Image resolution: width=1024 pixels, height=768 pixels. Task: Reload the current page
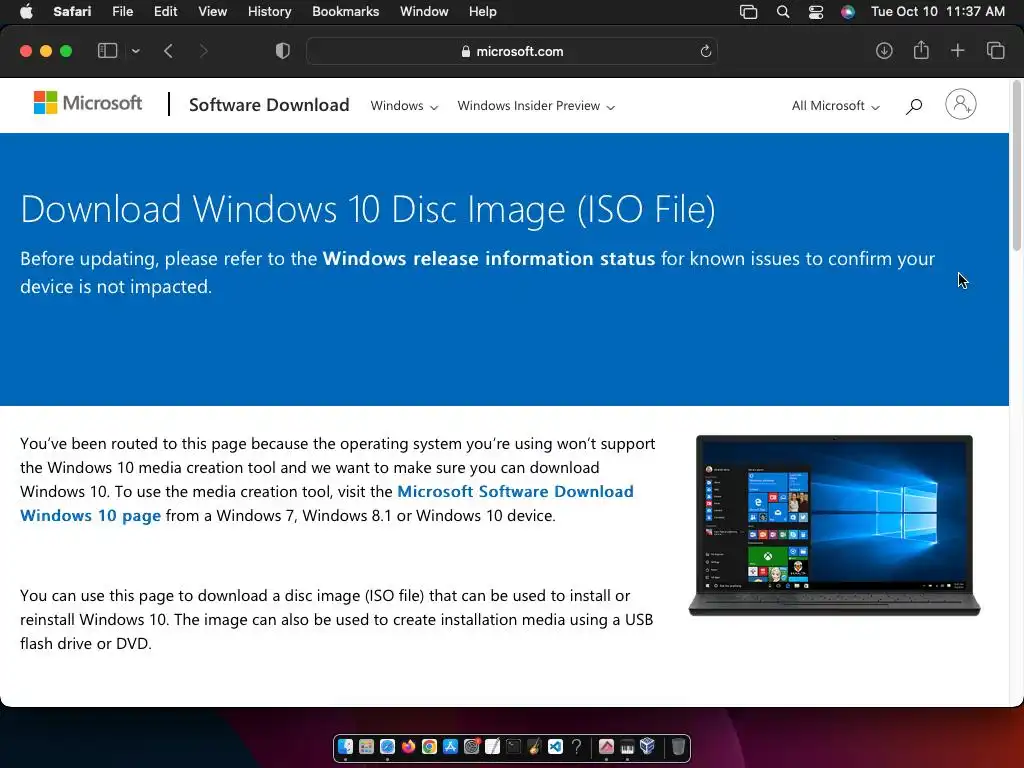tap(705, 51)
